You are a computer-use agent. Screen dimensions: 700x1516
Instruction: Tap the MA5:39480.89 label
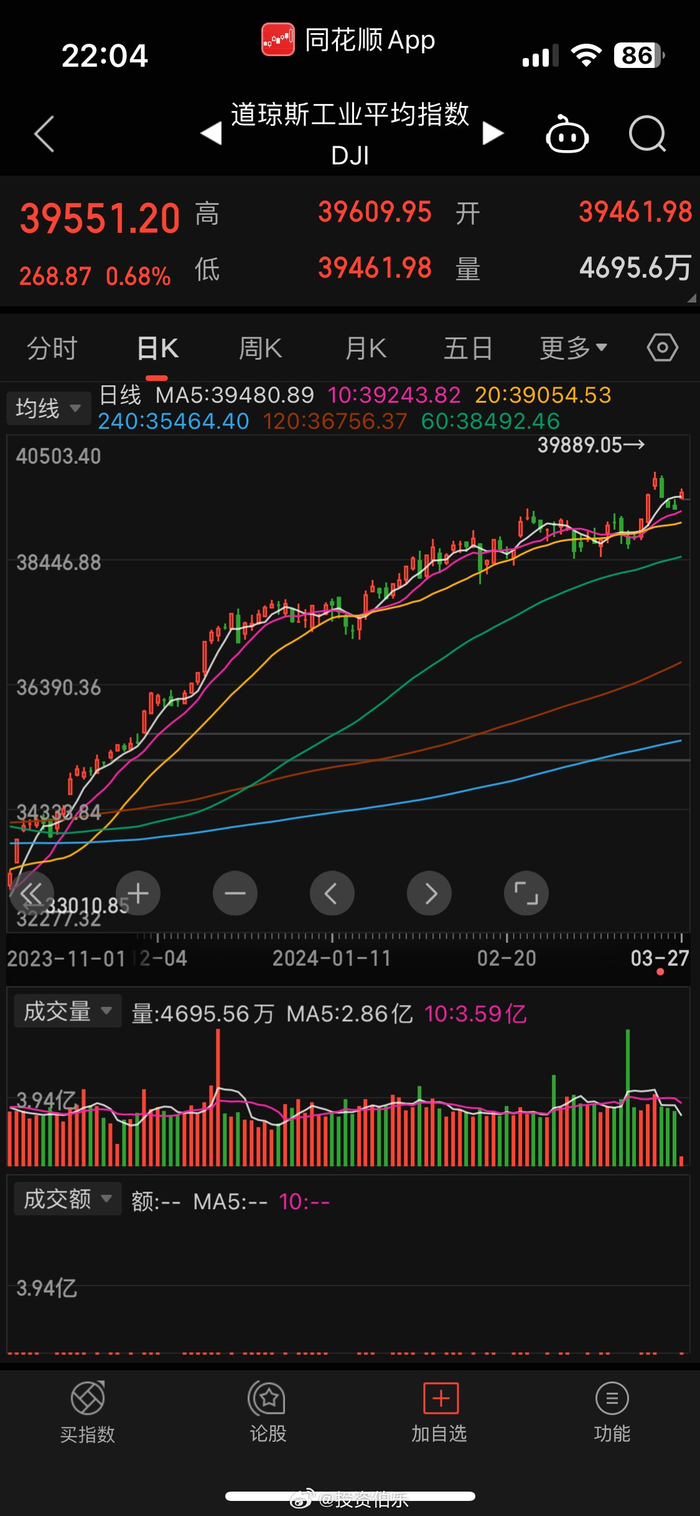(x=234, y=395)
